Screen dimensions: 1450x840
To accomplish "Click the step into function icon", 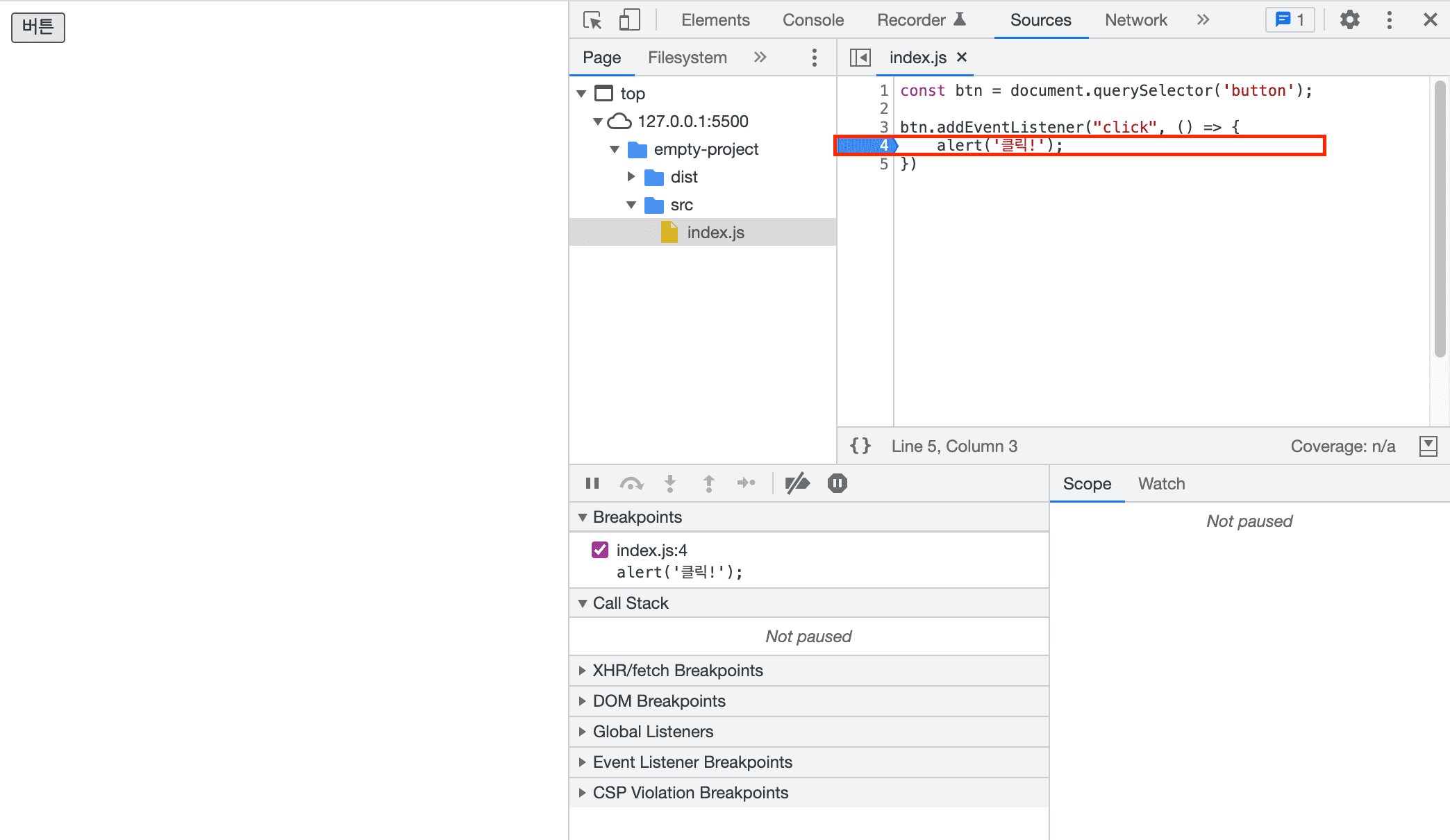I will (x=670, y=483).
